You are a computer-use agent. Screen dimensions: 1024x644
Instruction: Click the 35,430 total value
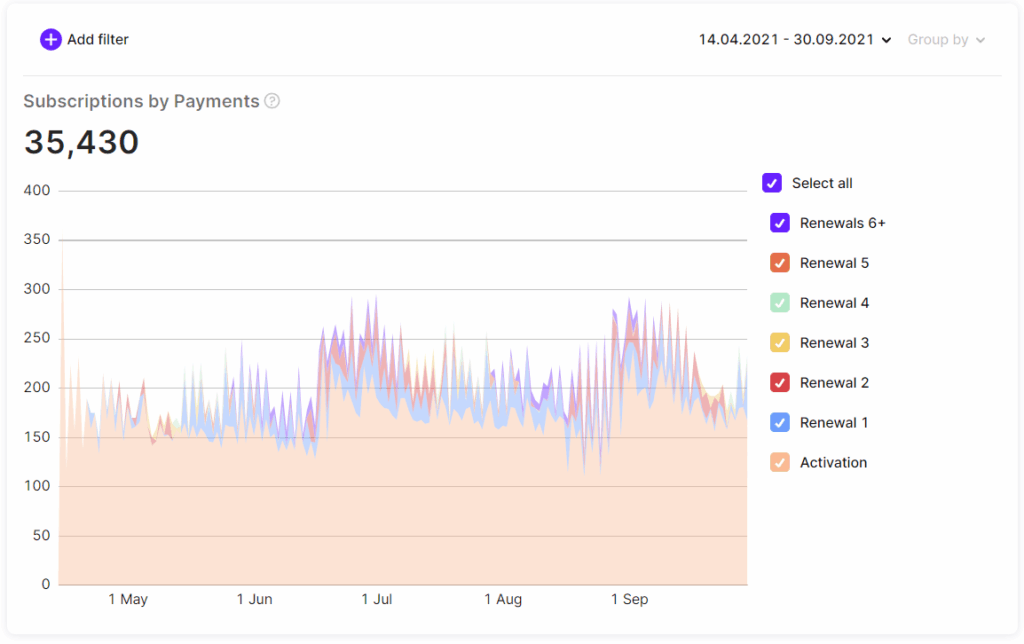[82, 142]
